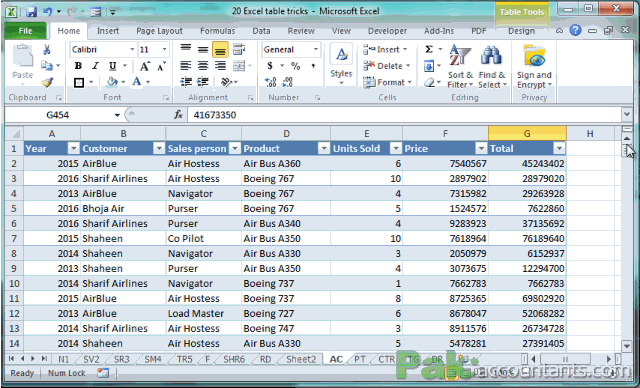This screenshot has height=388, width=640.
Task: Click the Insert cells button
Action: (x=385, y=49)
